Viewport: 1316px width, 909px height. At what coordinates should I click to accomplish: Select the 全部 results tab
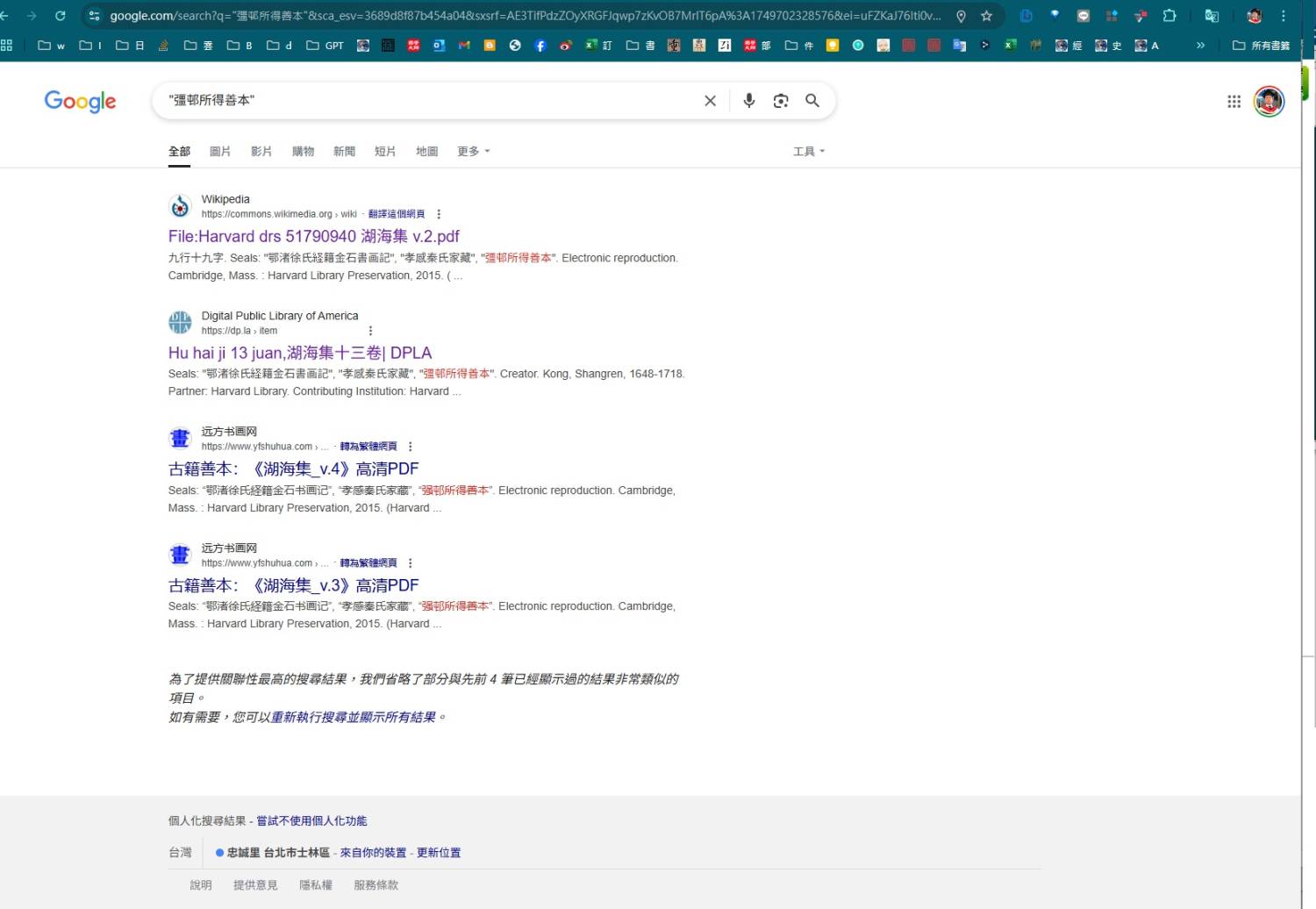point(179,152)
